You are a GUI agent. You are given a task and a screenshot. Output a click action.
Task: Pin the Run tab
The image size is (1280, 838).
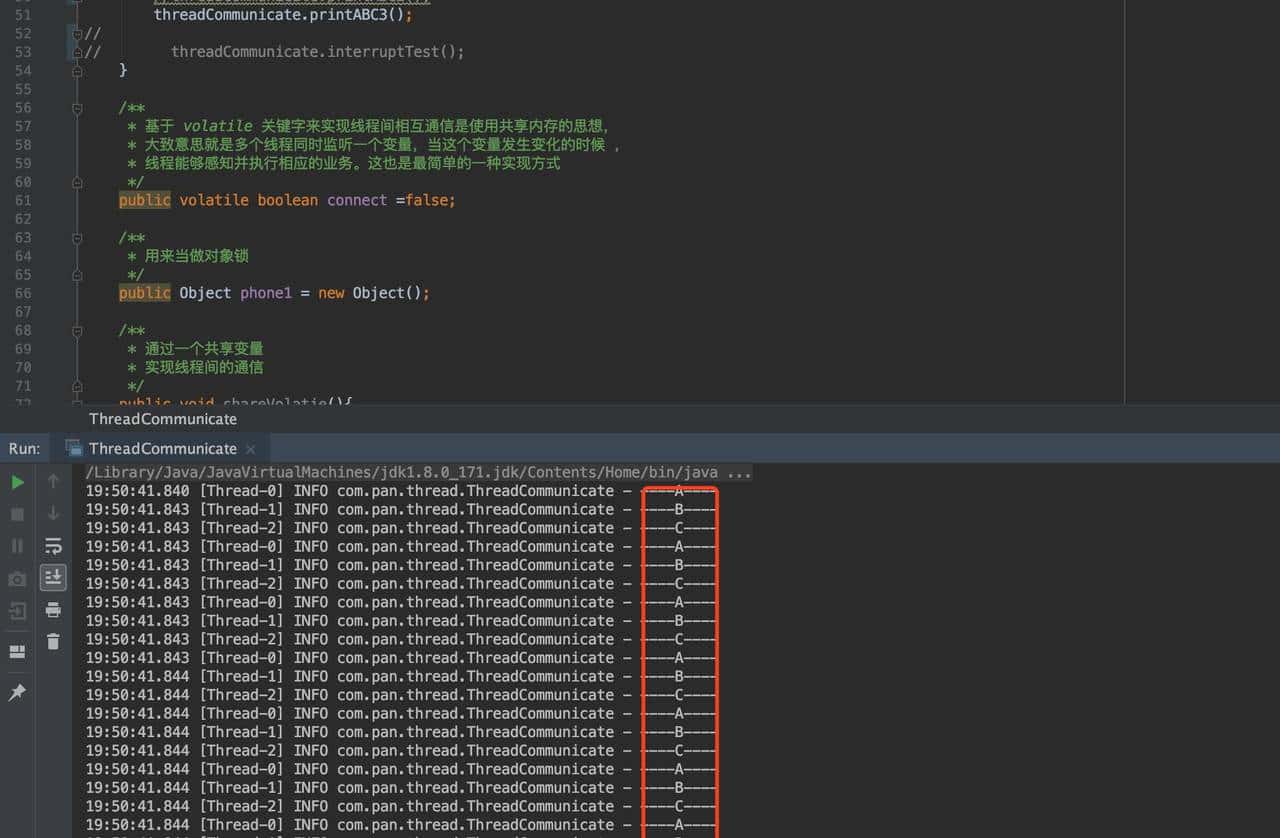pos(17,692)
